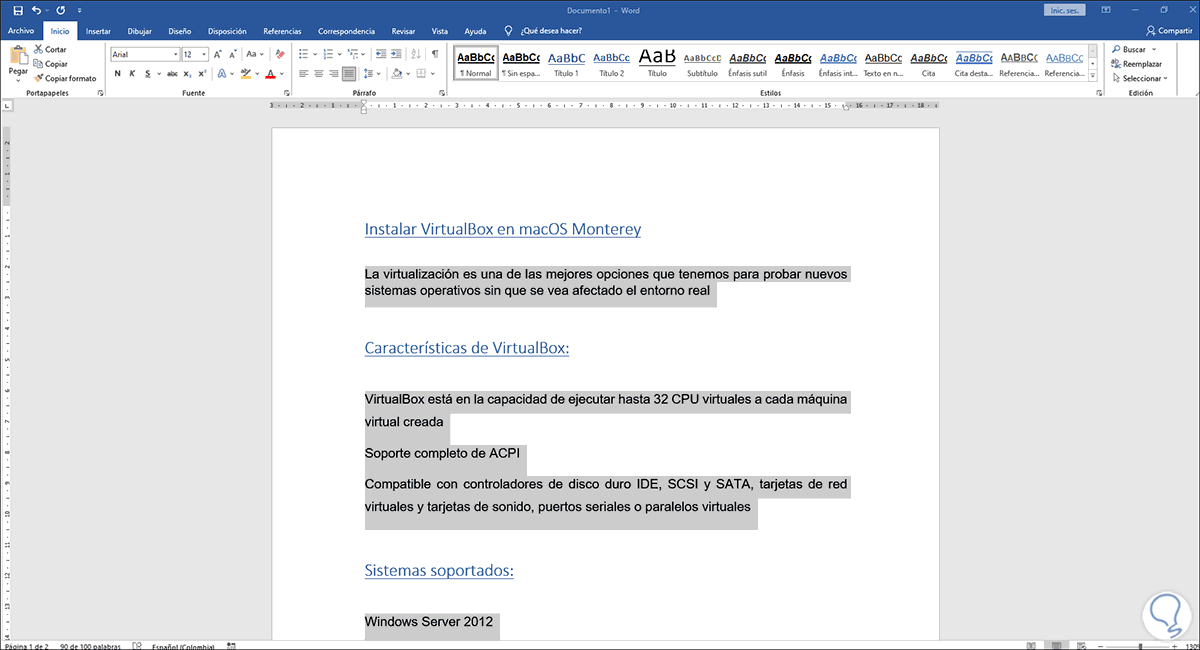Apply the Título 1 style
This screenshot has width=1200, height=650.
[x=566, y=63]
